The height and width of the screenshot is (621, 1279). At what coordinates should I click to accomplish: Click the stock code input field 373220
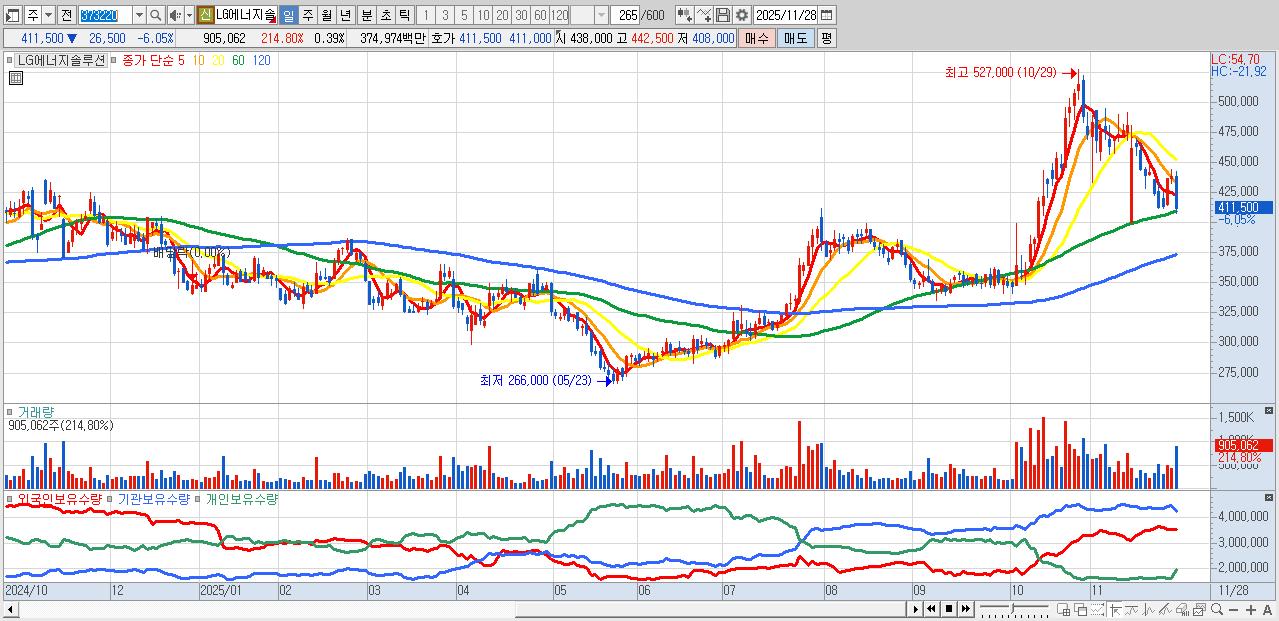pos(104,15)
